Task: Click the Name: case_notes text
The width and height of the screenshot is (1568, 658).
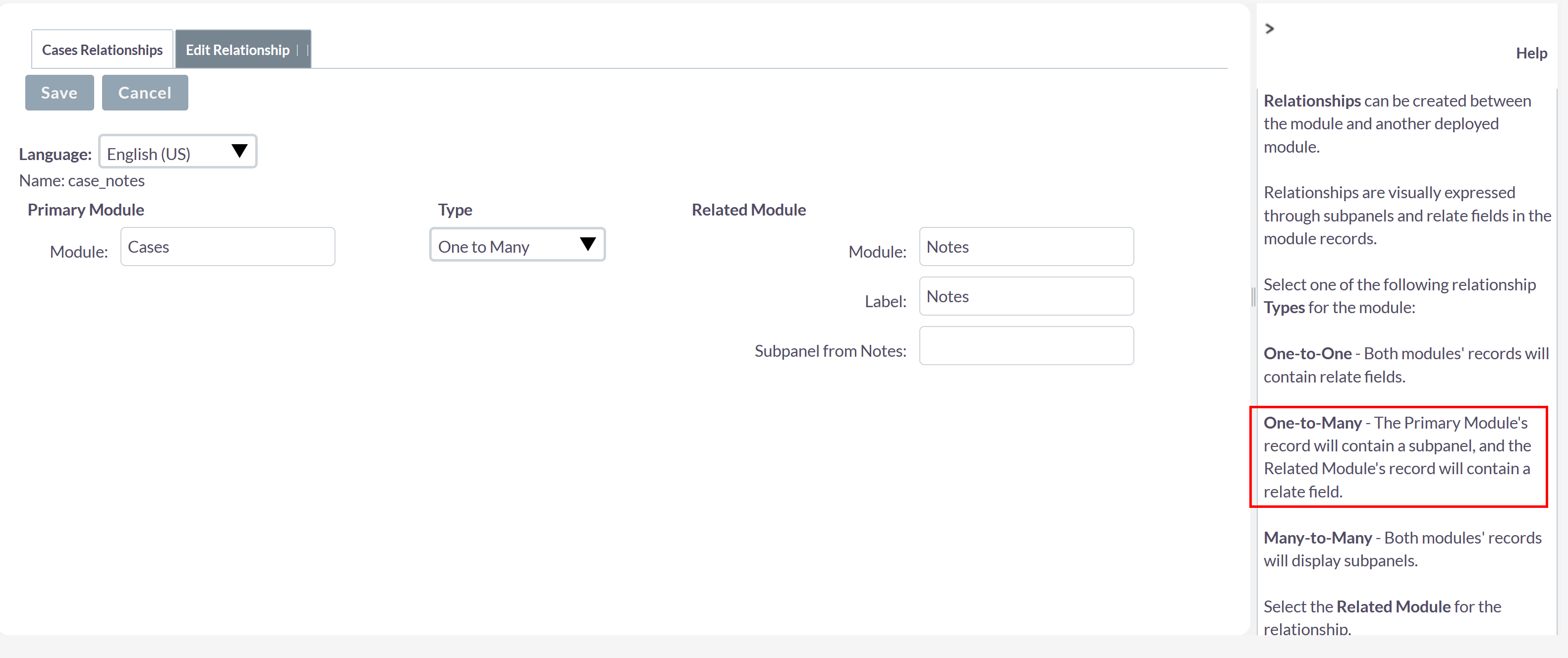Action: point(82,181)
